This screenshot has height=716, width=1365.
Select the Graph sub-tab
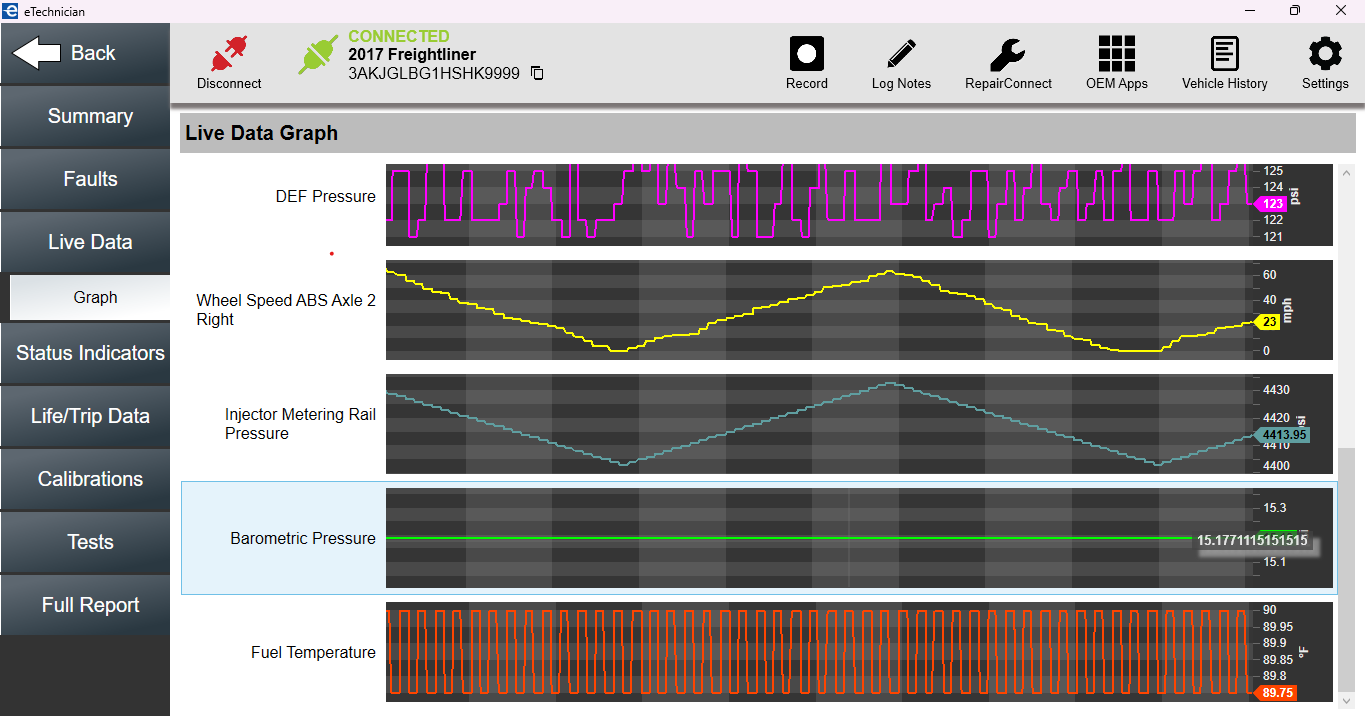[x=90, y=297]
